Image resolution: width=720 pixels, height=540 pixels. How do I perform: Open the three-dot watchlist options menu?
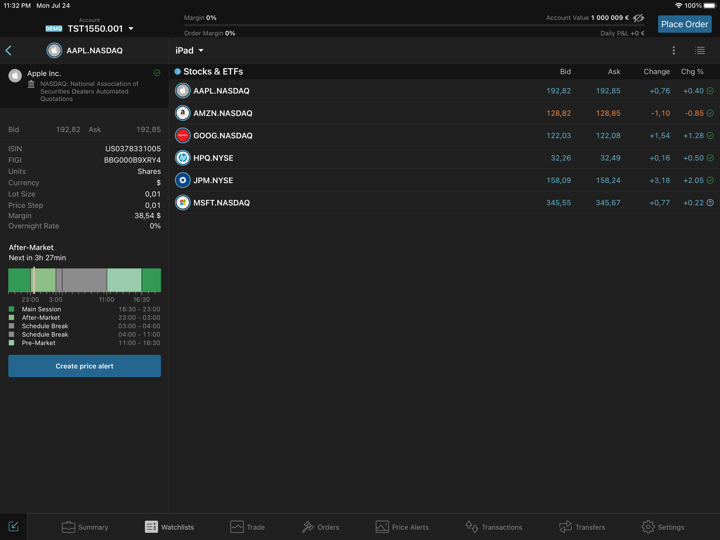tap(673, 51)
